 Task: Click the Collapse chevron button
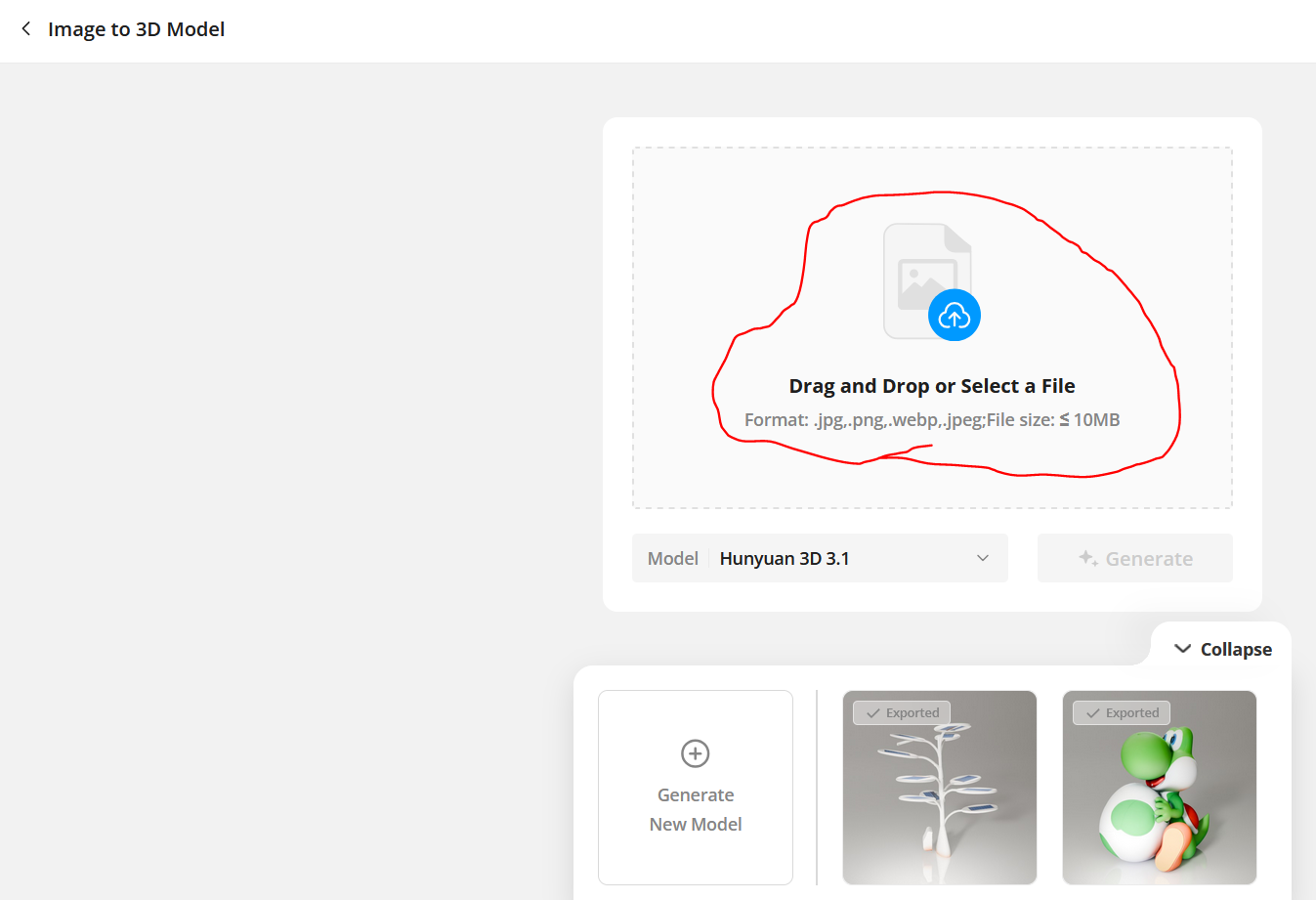pyautogui.click(x=1222, y=649)
